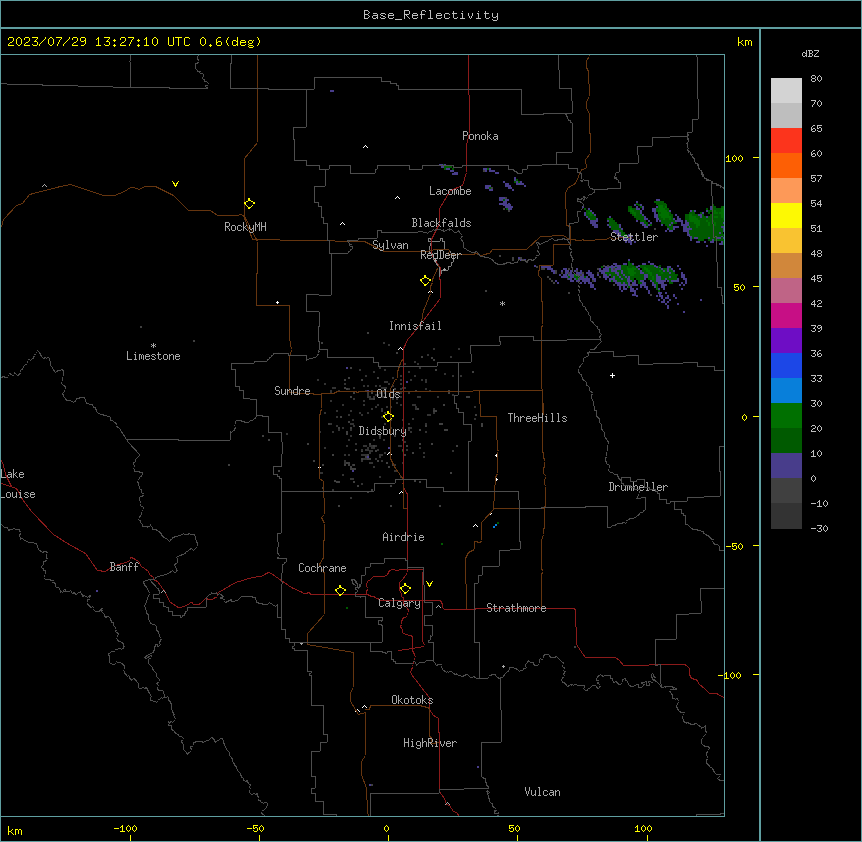Image resolution: width=862 pixels, height=842 pixels.
Task: Click the Cochrane label
Action: tap(322, 568)
